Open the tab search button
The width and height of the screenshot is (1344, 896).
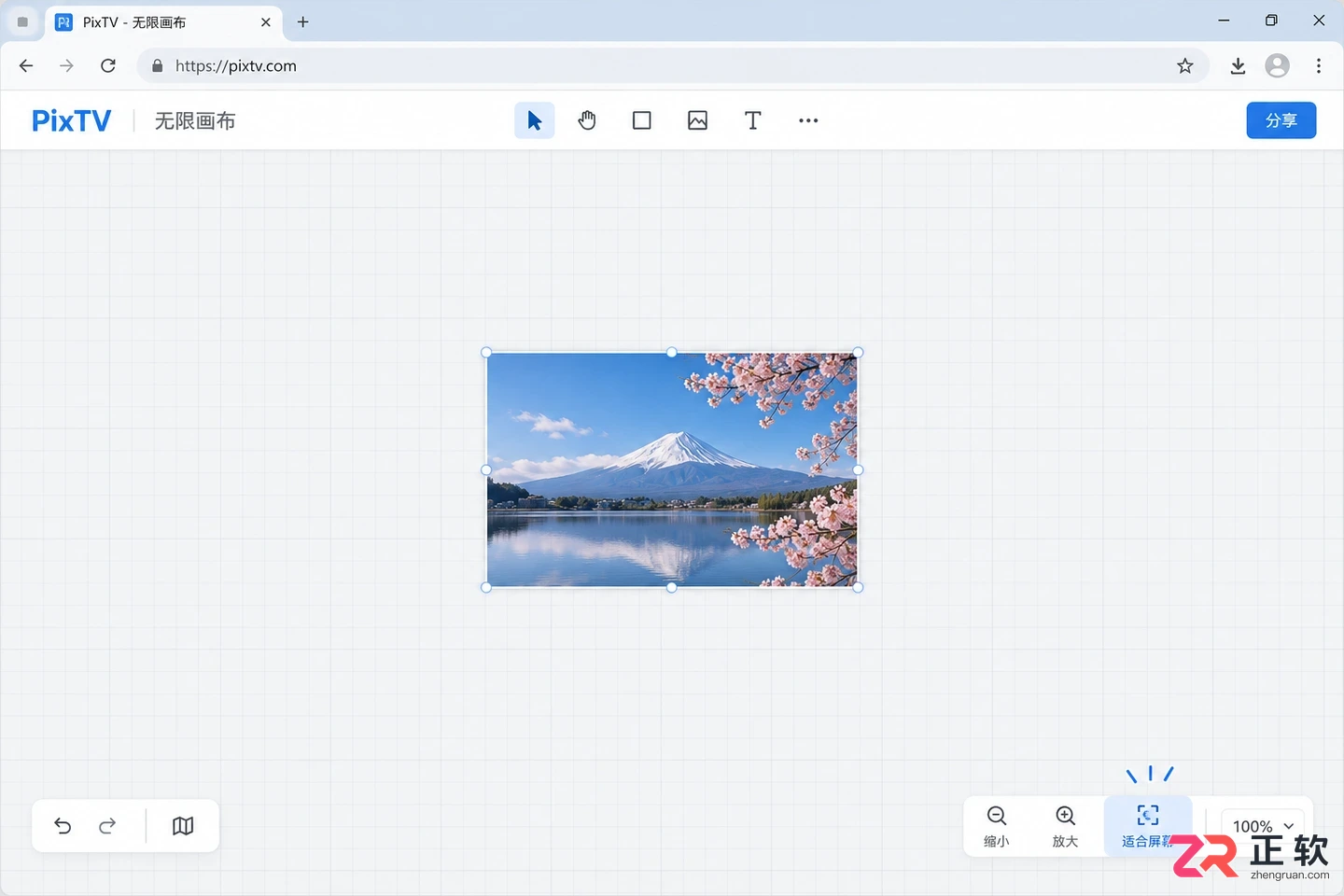click(22, 22)
